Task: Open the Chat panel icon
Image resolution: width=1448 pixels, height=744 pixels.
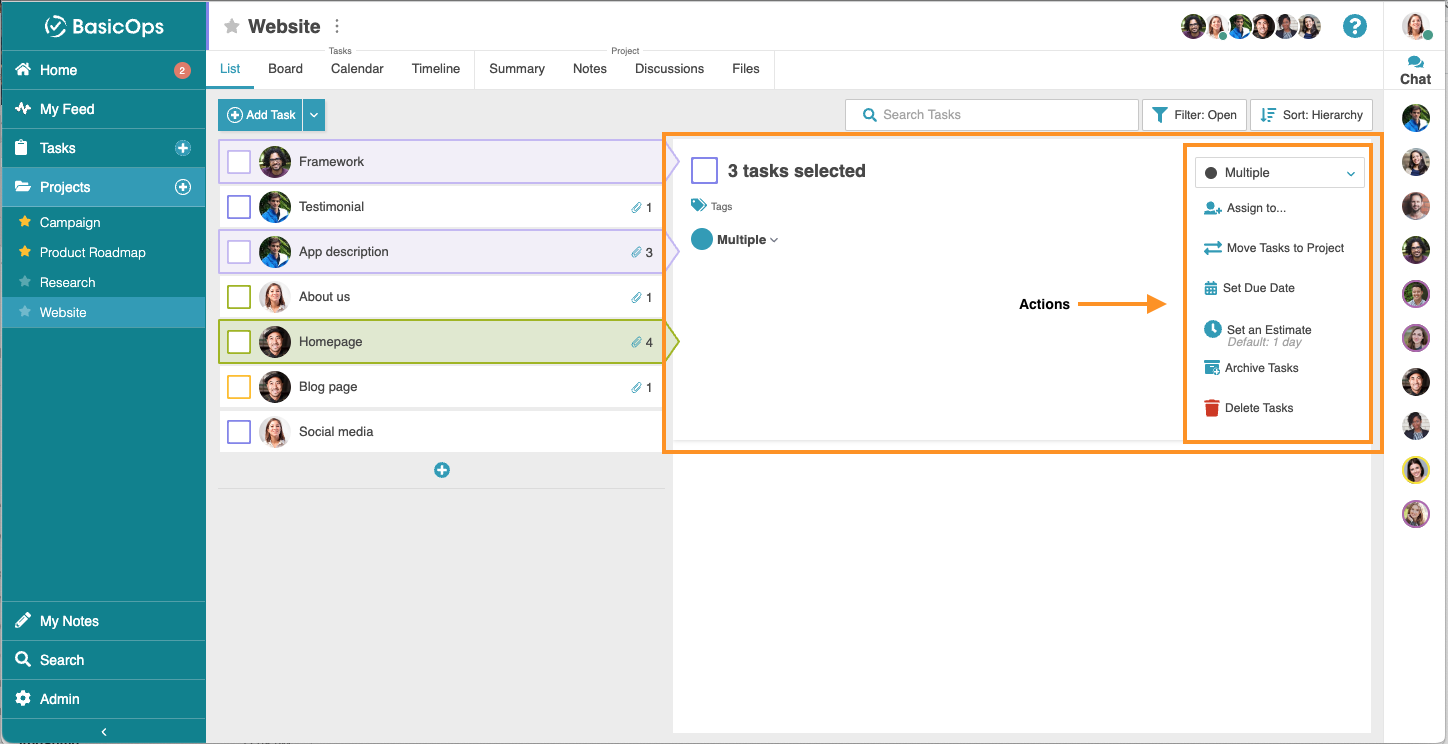Action: tap(1414, 62)
